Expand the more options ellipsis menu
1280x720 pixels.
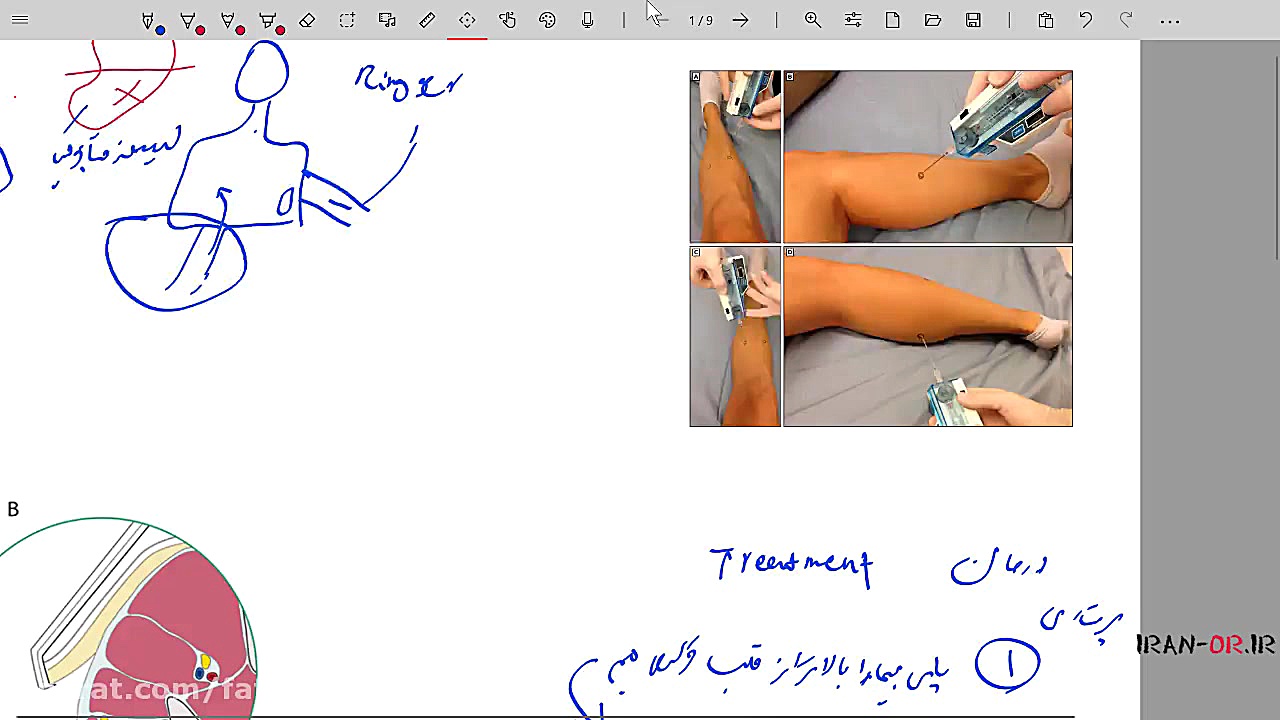click(x=1170, y=21)
